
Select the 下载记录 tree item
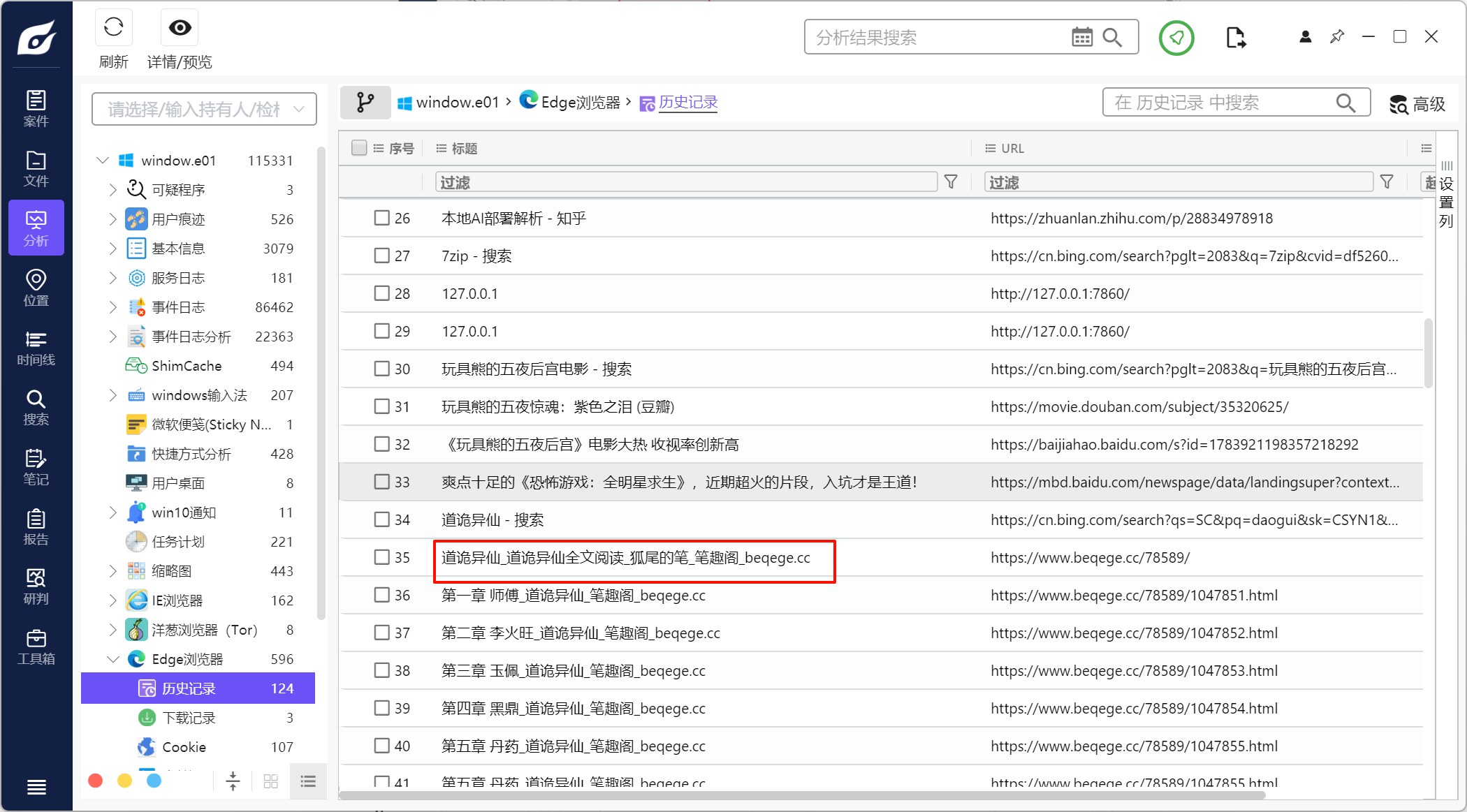[x=198, y=718]
